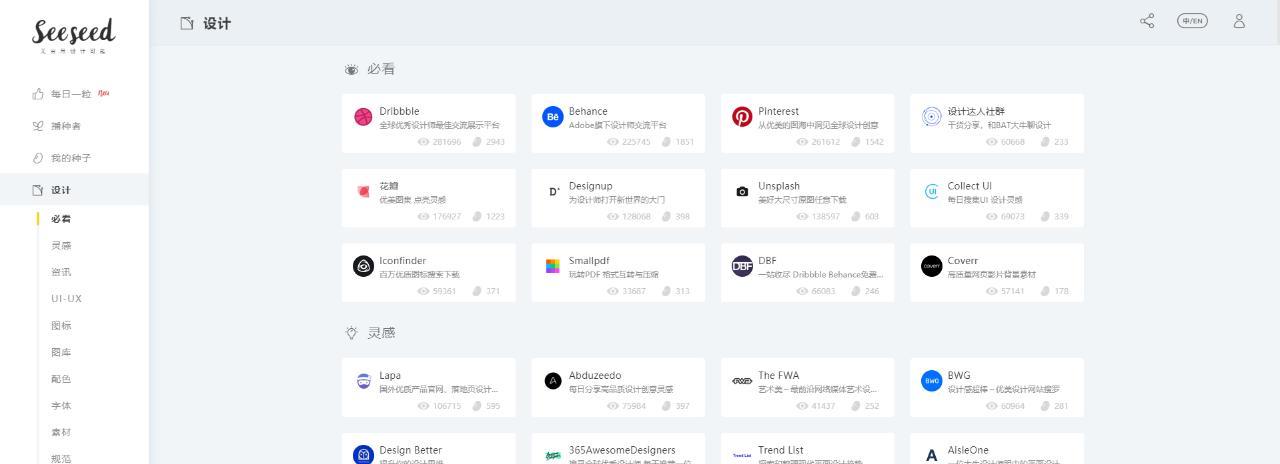This screenshot has height=464, width=1280.
Task: Click the 花瓣 red petal logo
Action: (x=363, y=192)
